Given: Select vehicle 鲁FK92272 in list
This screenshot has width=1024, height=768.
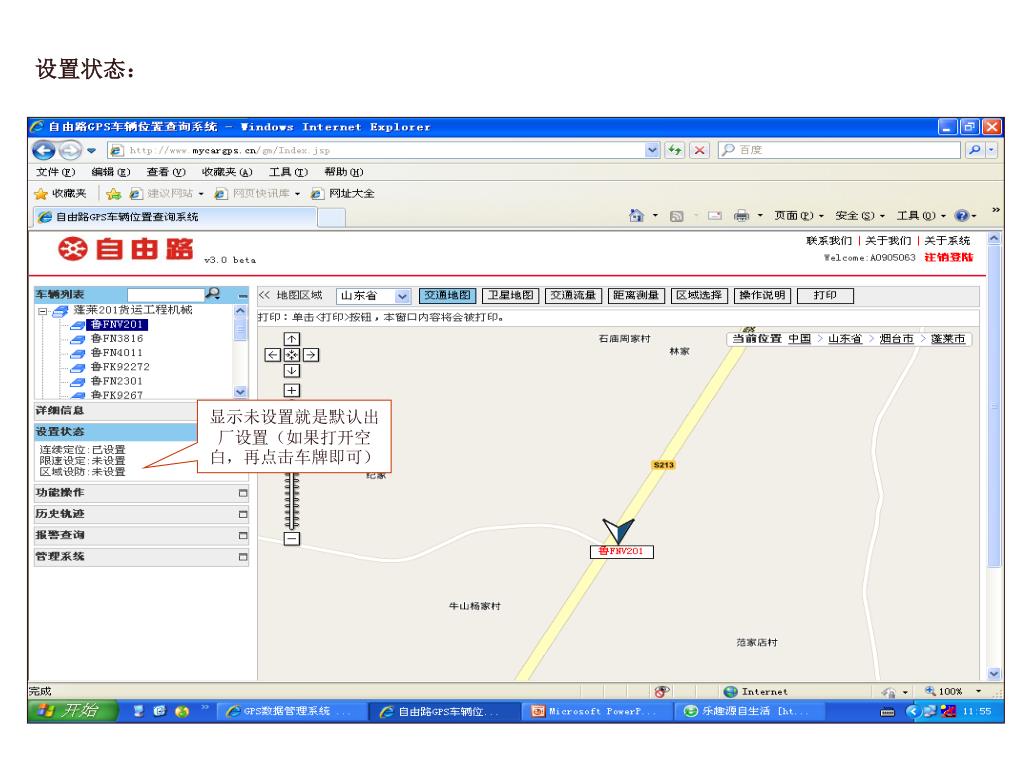Looking at the screenshot, I should (120, 367).
